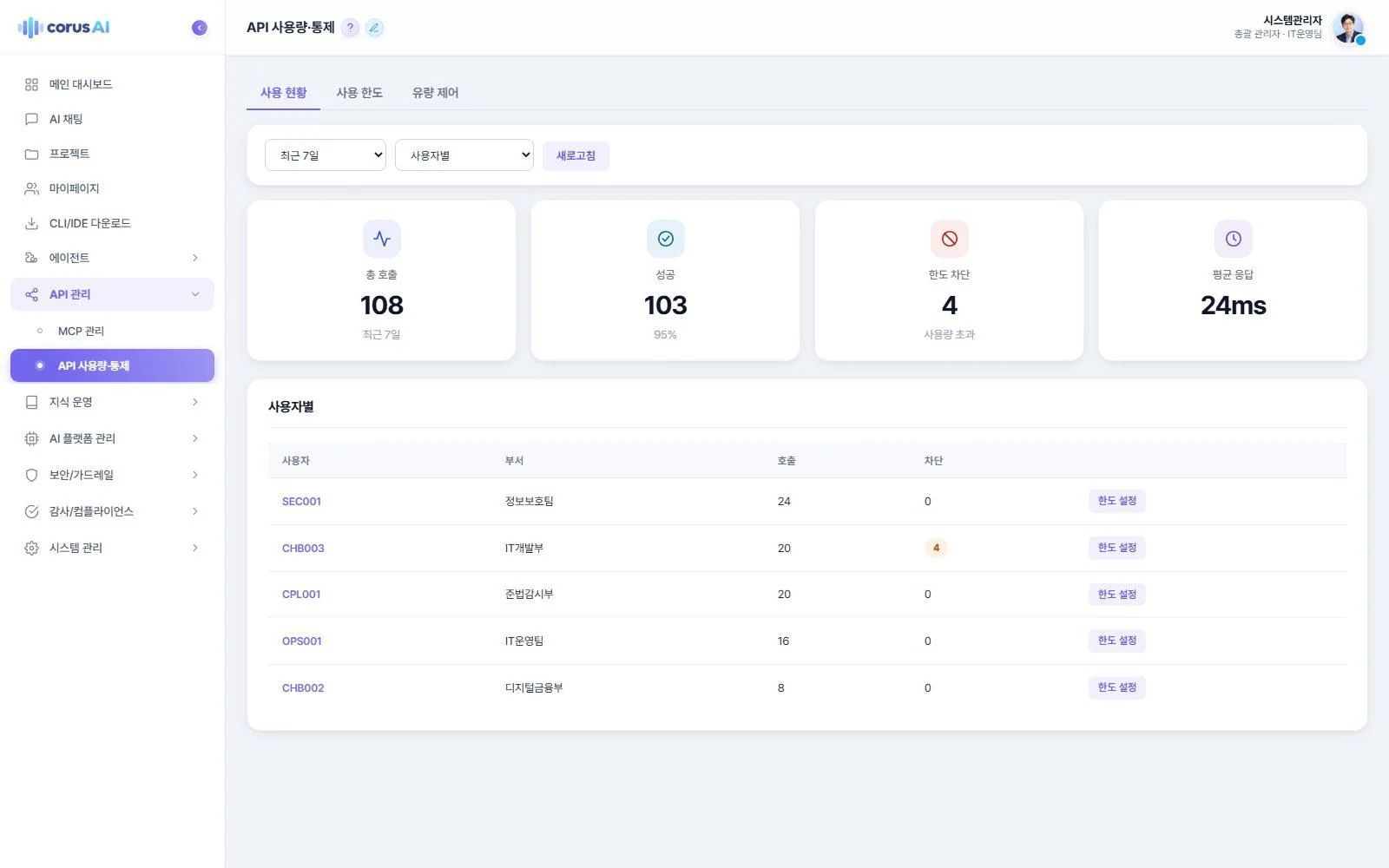Click 한도 설정 for OPS001
Image resolution: width=1389 pixels, height=868 pixels.
coord(1117,641)
